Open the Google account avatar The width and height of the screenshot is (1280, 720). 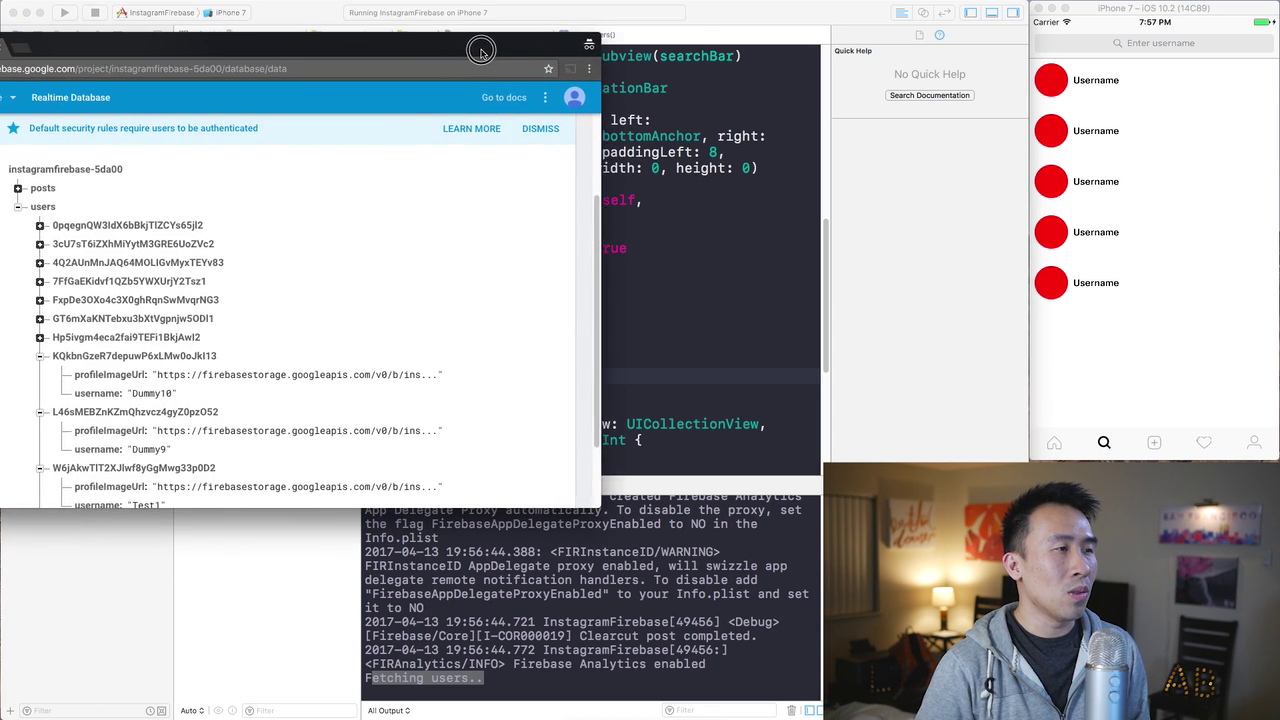tap(574, 97)
